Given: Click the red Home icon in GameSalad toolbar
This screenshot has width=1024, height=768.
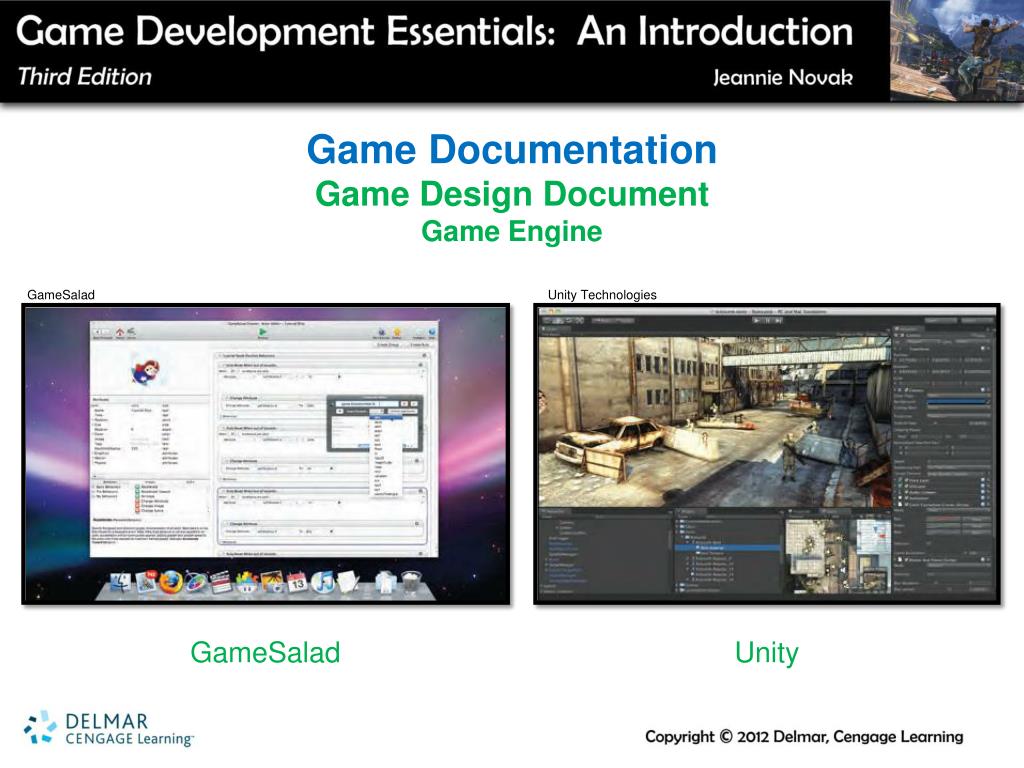Looking at the screenshot, I should click(x=120, y=332).
